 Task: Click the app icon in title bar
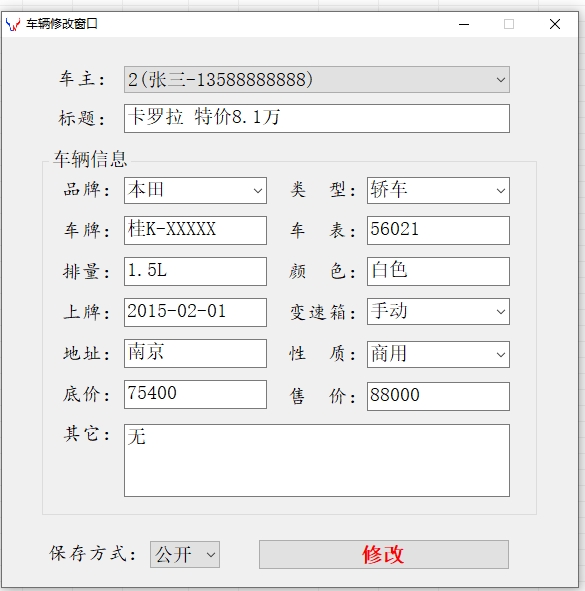[13, 24]
